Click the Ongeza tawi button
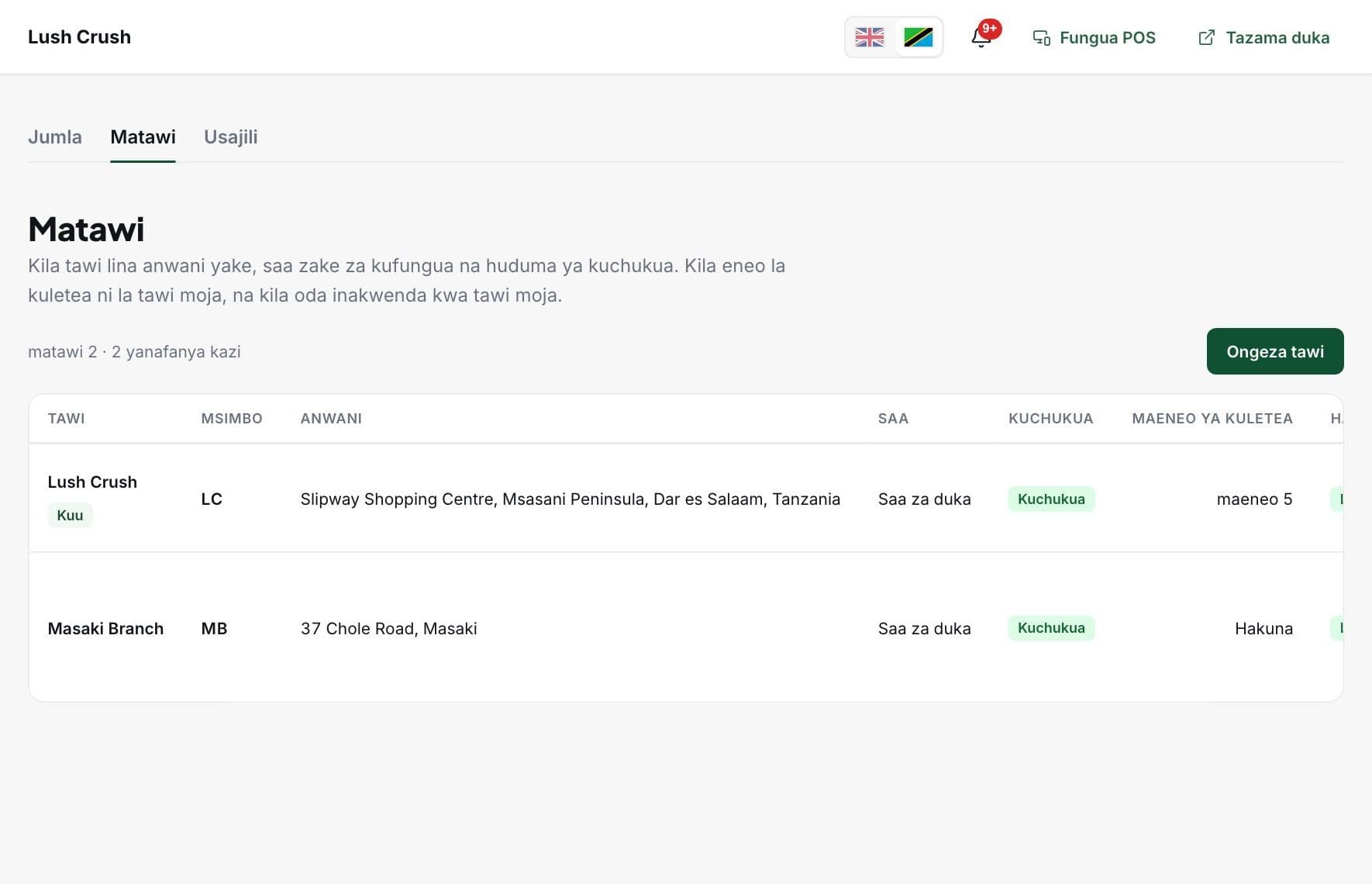 (x=1275, y=351)
